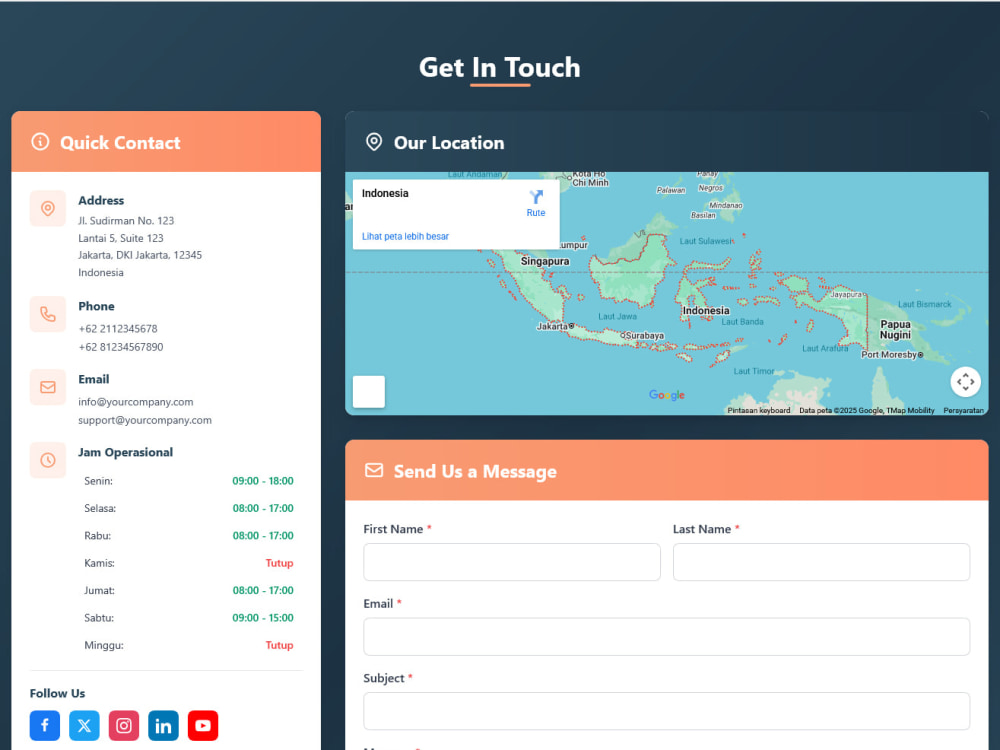1000x750 pixels.
Task: Click the Singapura label on the map
Action: tap(545, 261)
